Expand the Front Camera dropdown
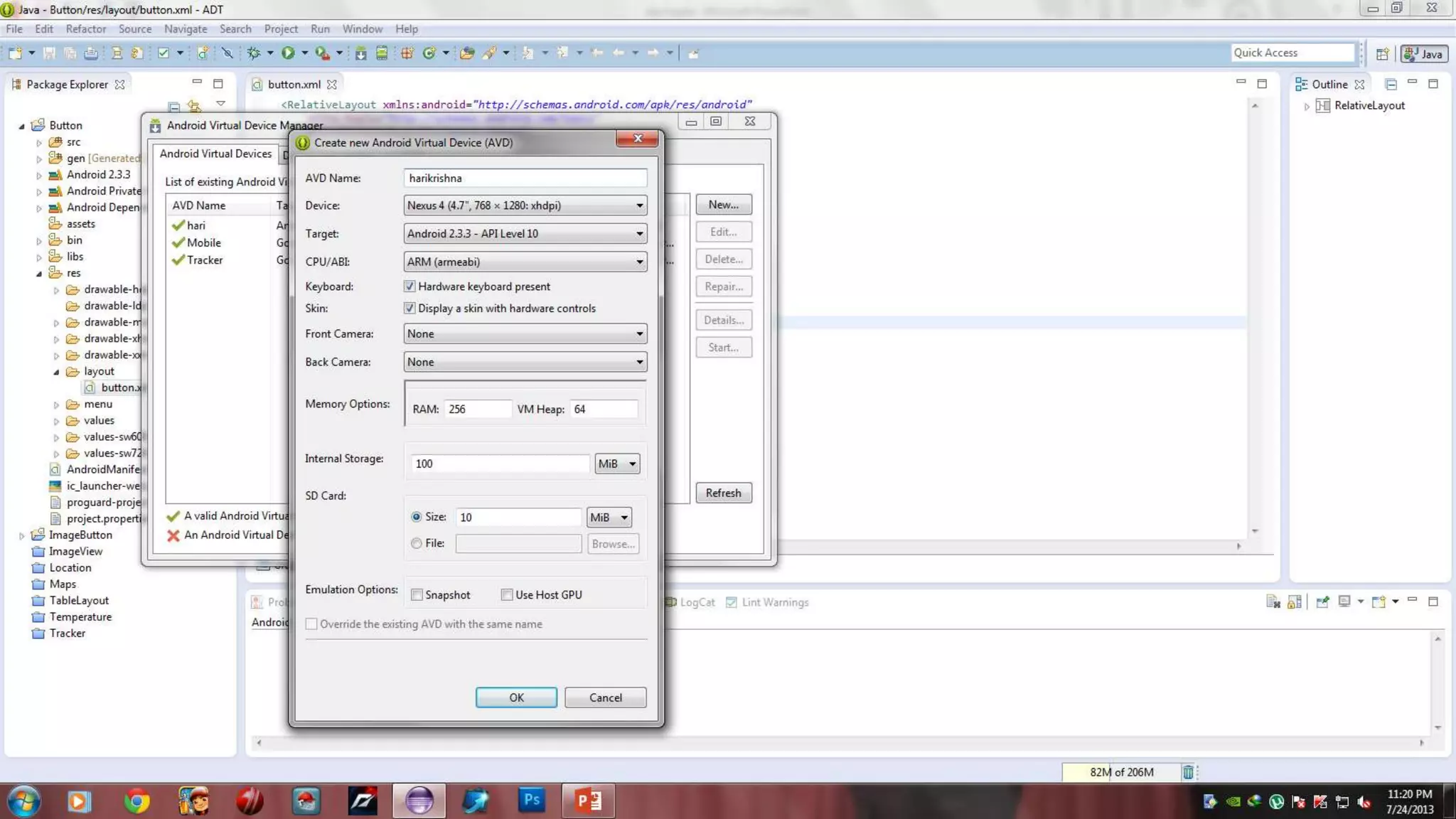 (525, 333)
